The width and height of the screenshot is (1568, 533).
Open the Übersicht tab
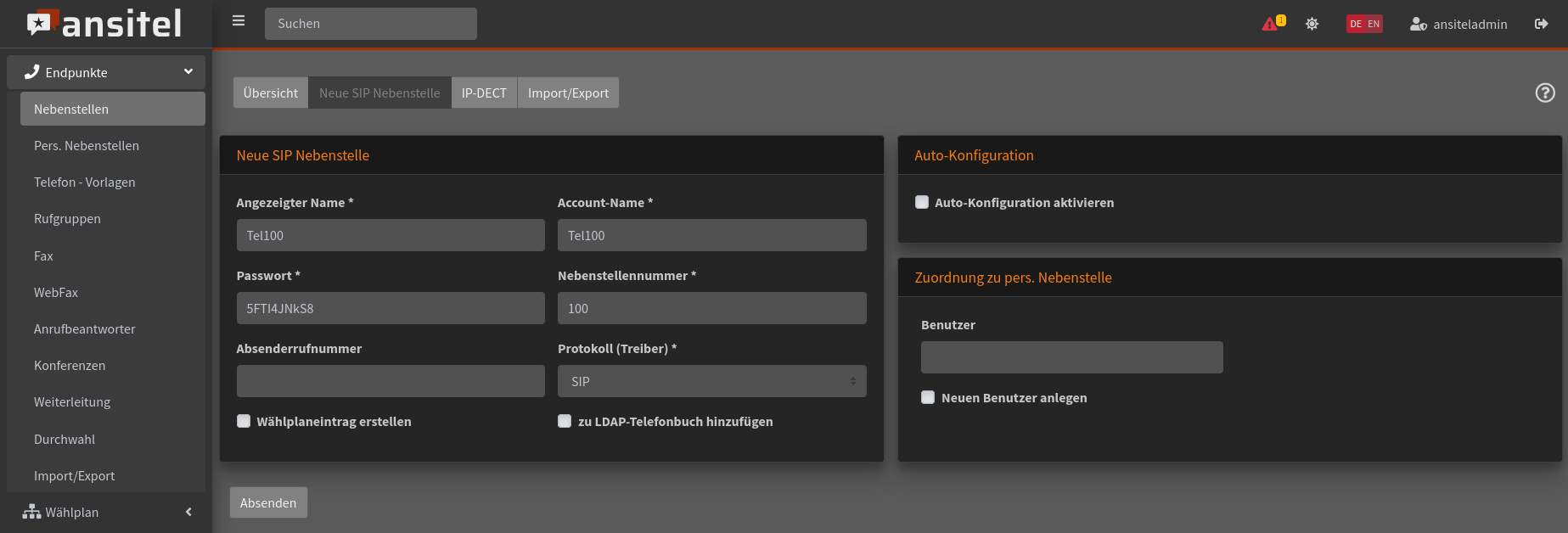click(270, 93)
